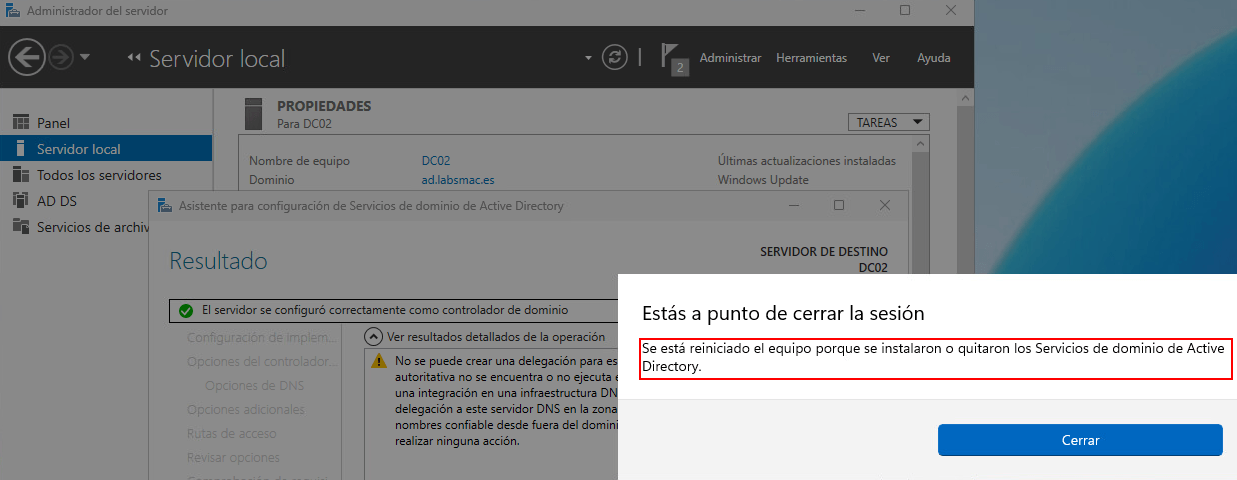Click the Todos los servidores icon
This screenshot has width=1237, height=480.
(20, 175)
